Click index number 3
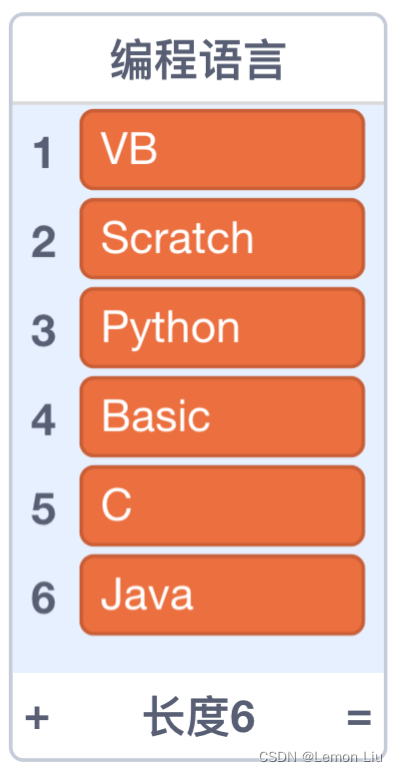398x772 pixels. [x=43, y=331]
